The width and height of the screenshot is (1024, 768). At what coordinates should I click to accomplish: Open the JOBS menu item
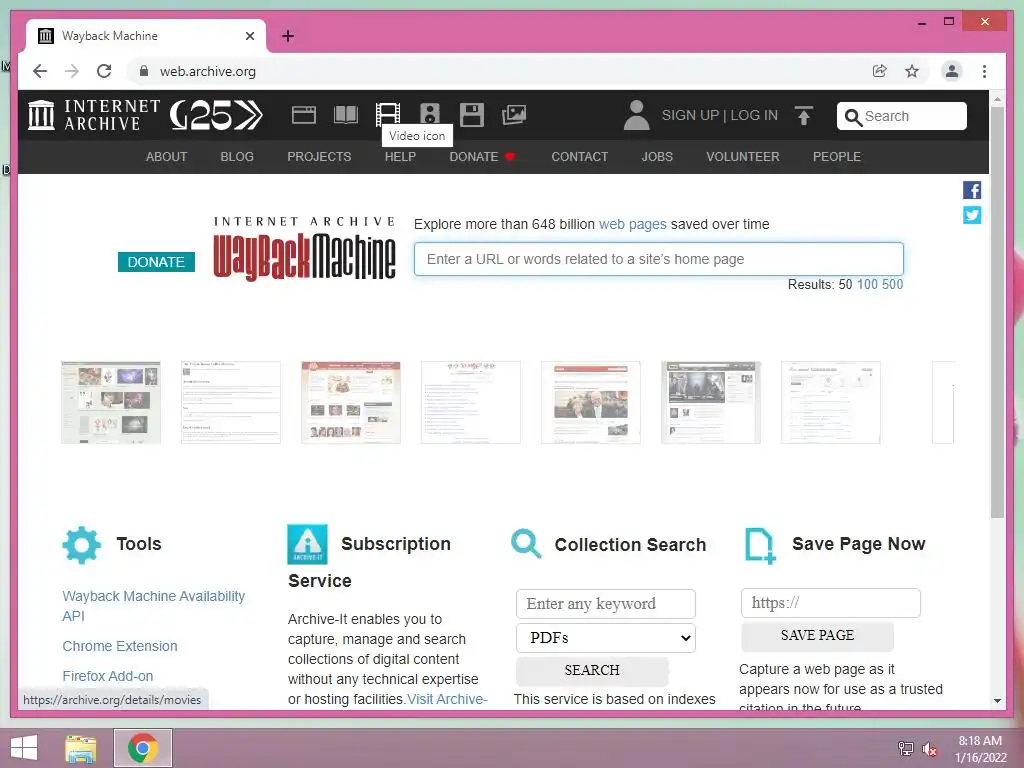[x=657, y=157]
